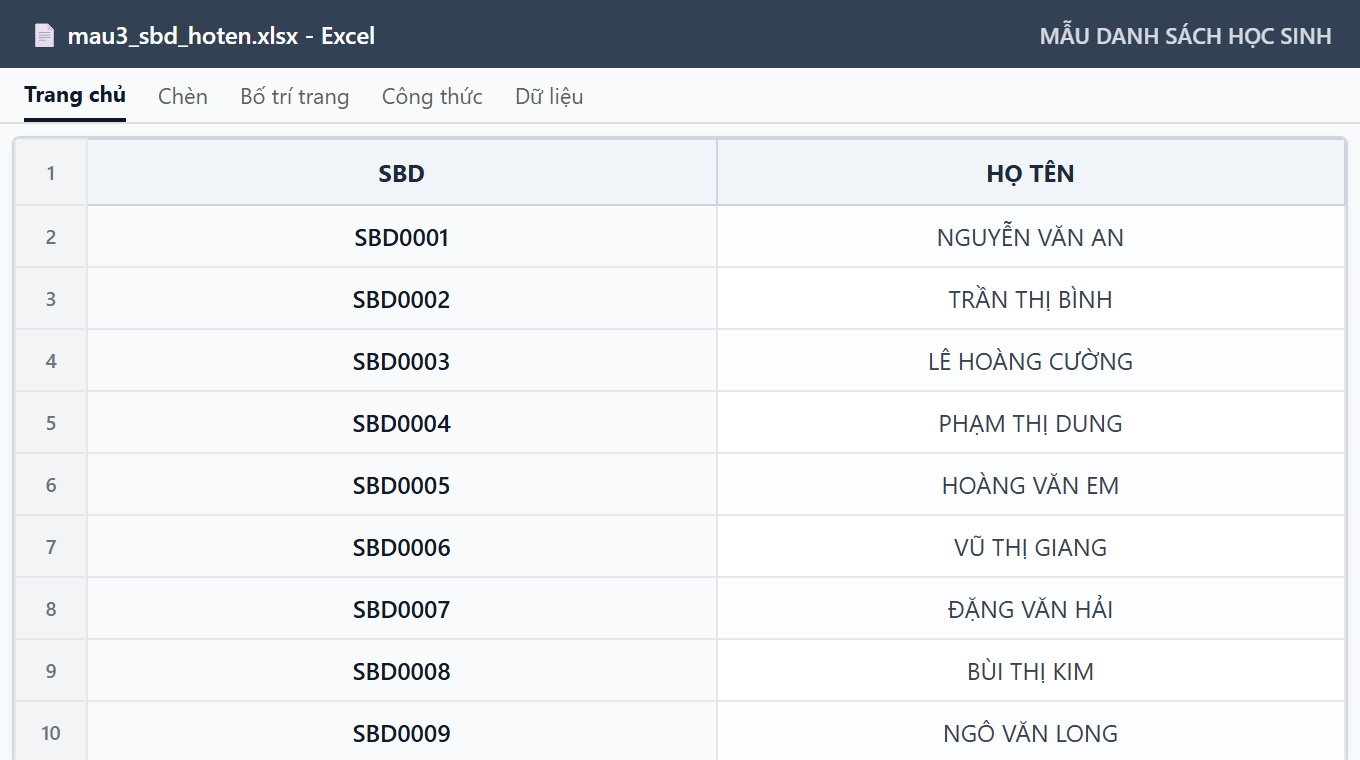Select row header 7
The image size is (1360, 760).
coord(51,547)
